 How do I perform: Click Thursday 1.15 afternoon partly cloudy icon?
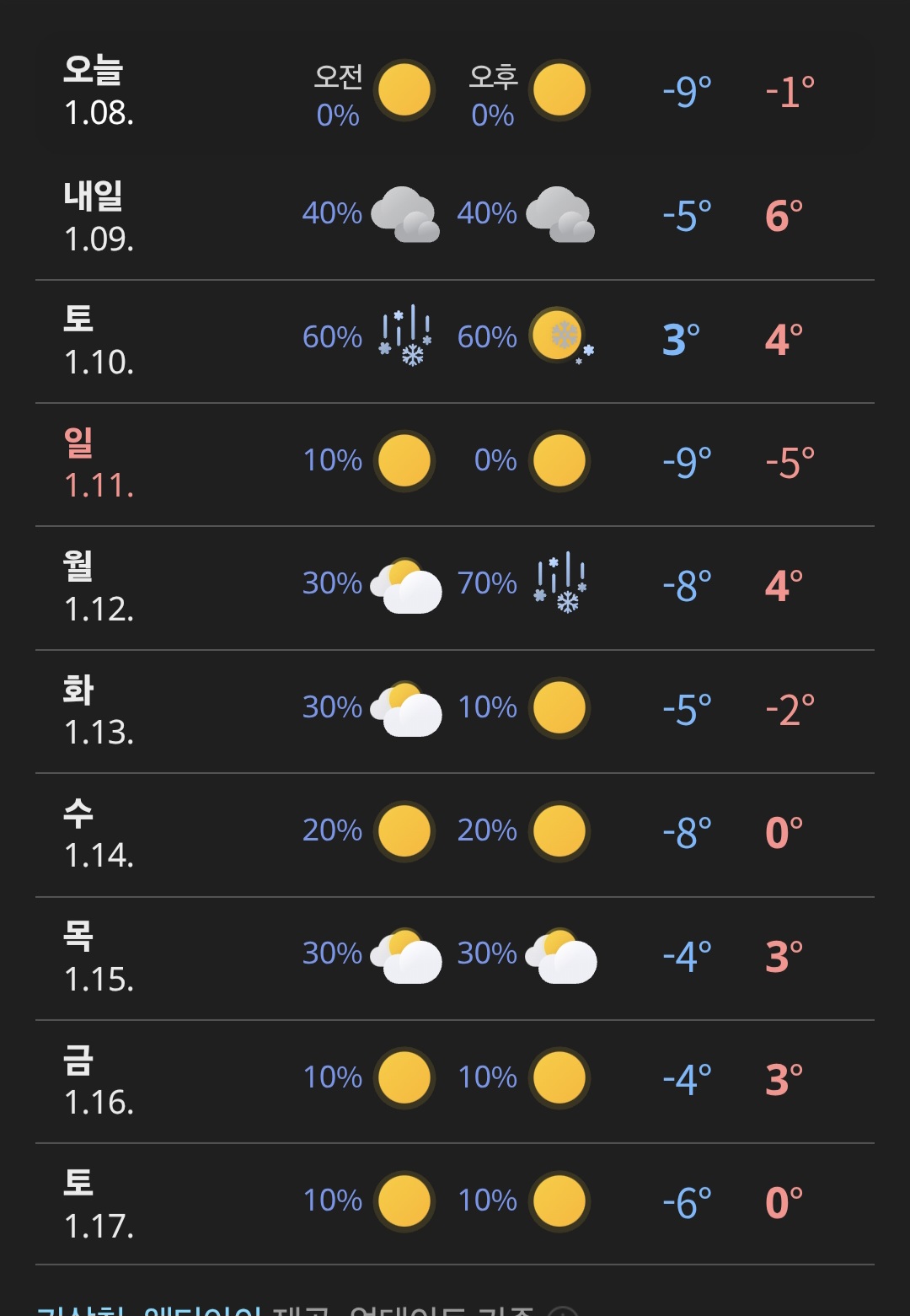(561, 955)
